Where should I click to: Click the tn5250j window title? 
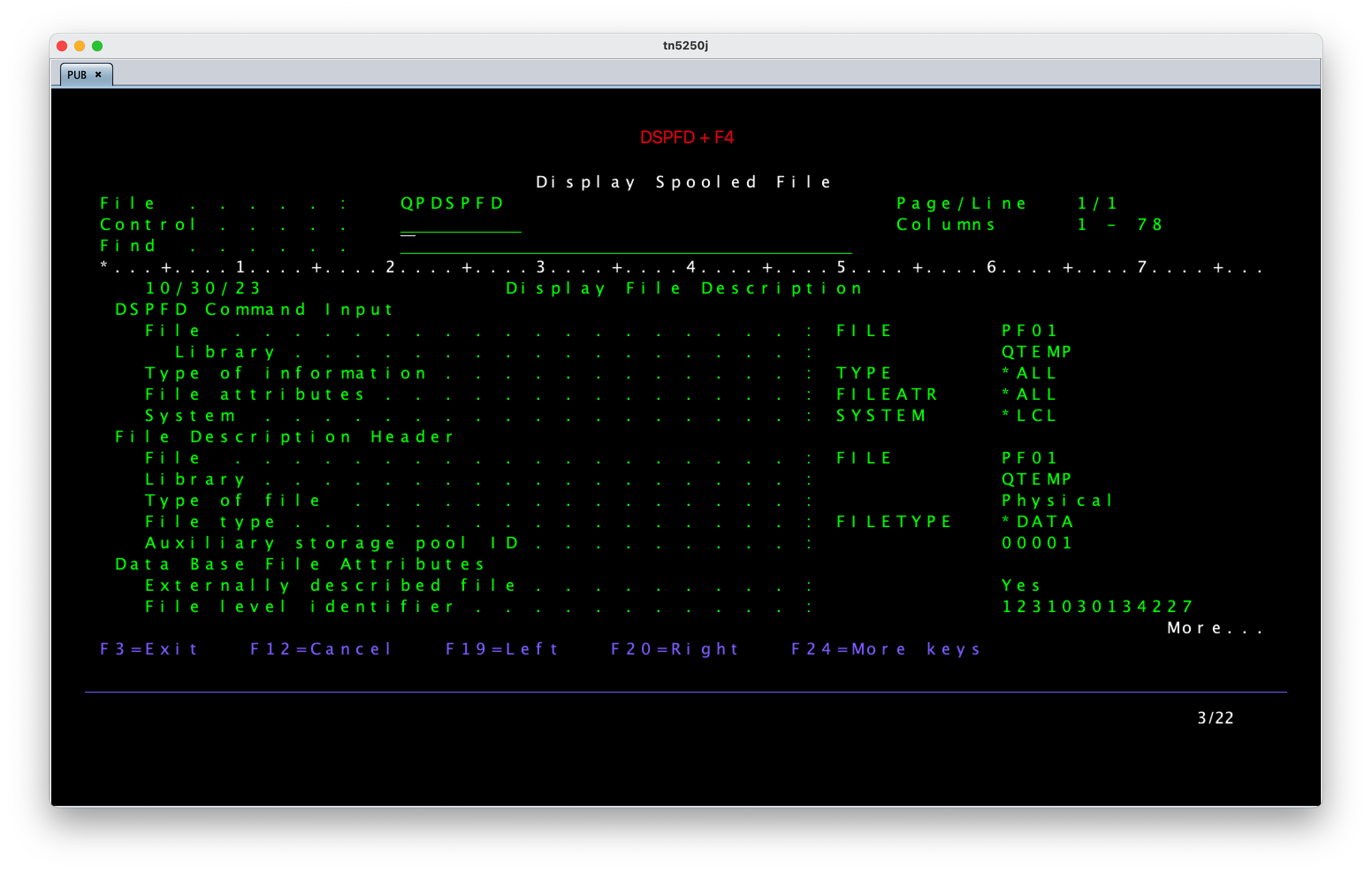point(686,46)
